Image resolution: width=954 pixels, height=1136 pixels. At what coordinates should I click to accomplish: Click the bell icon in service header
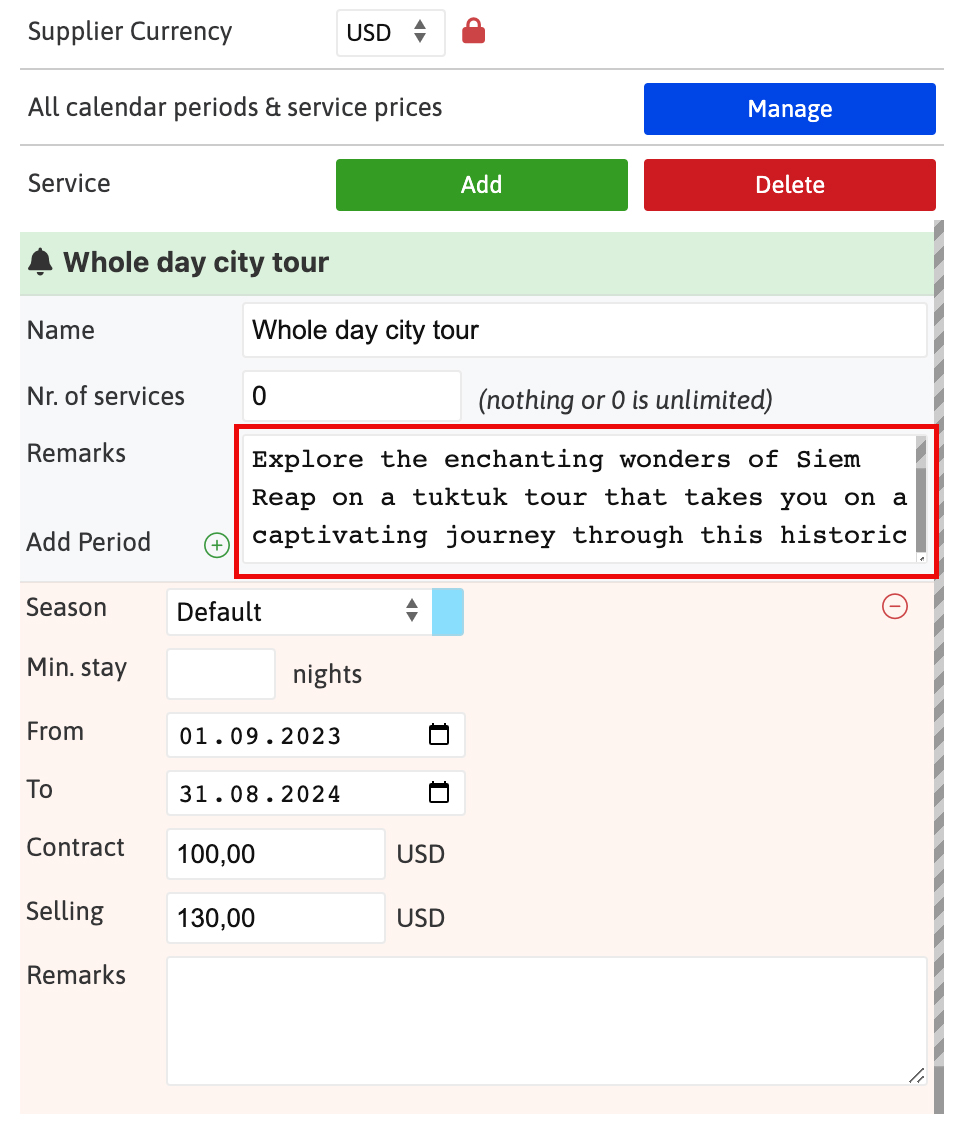[x=41, y=262]
